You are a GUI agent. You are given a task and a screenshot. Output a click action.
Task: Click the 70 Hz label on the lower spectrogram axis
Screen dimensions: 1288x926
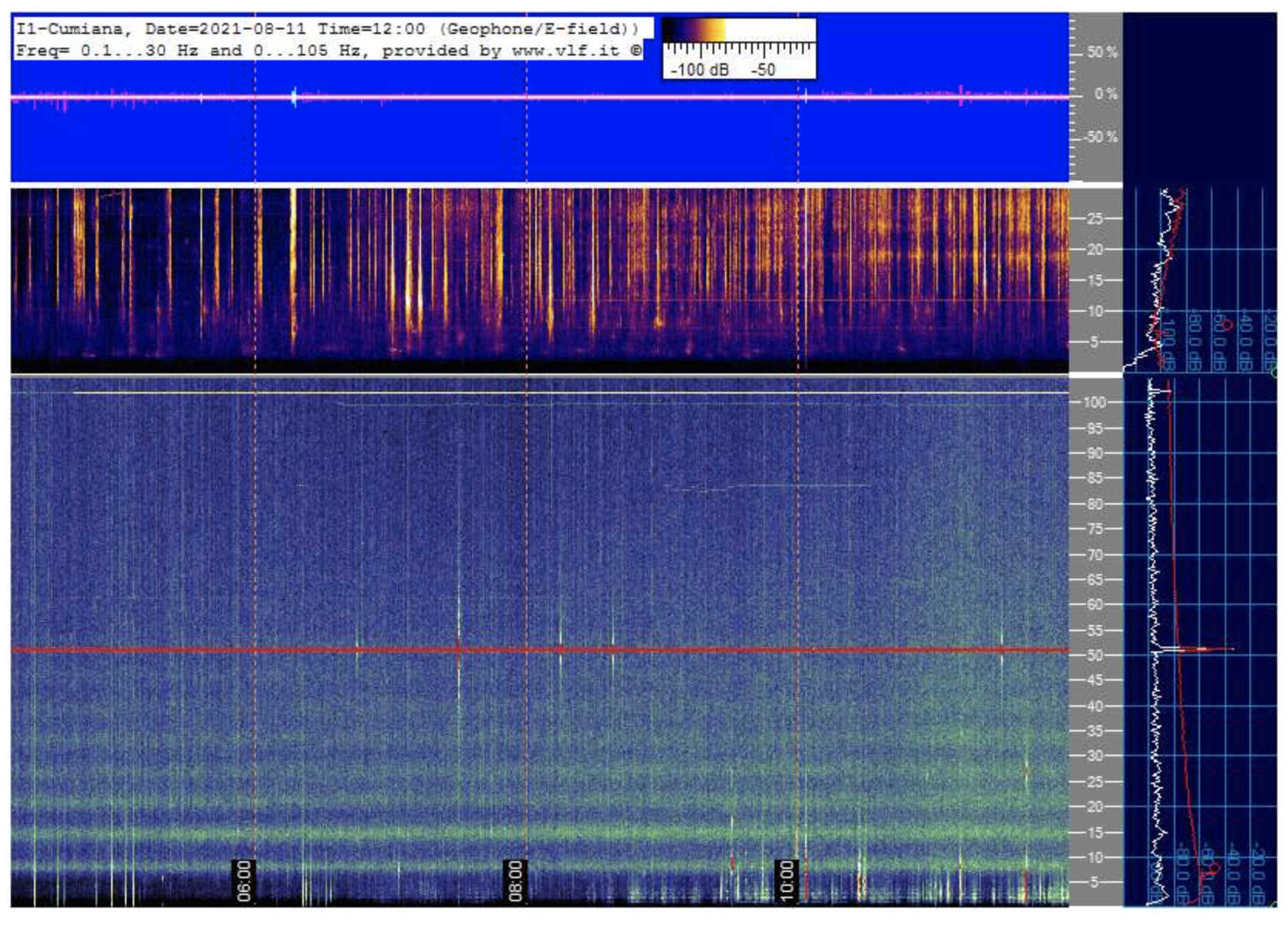point(1095,555)
